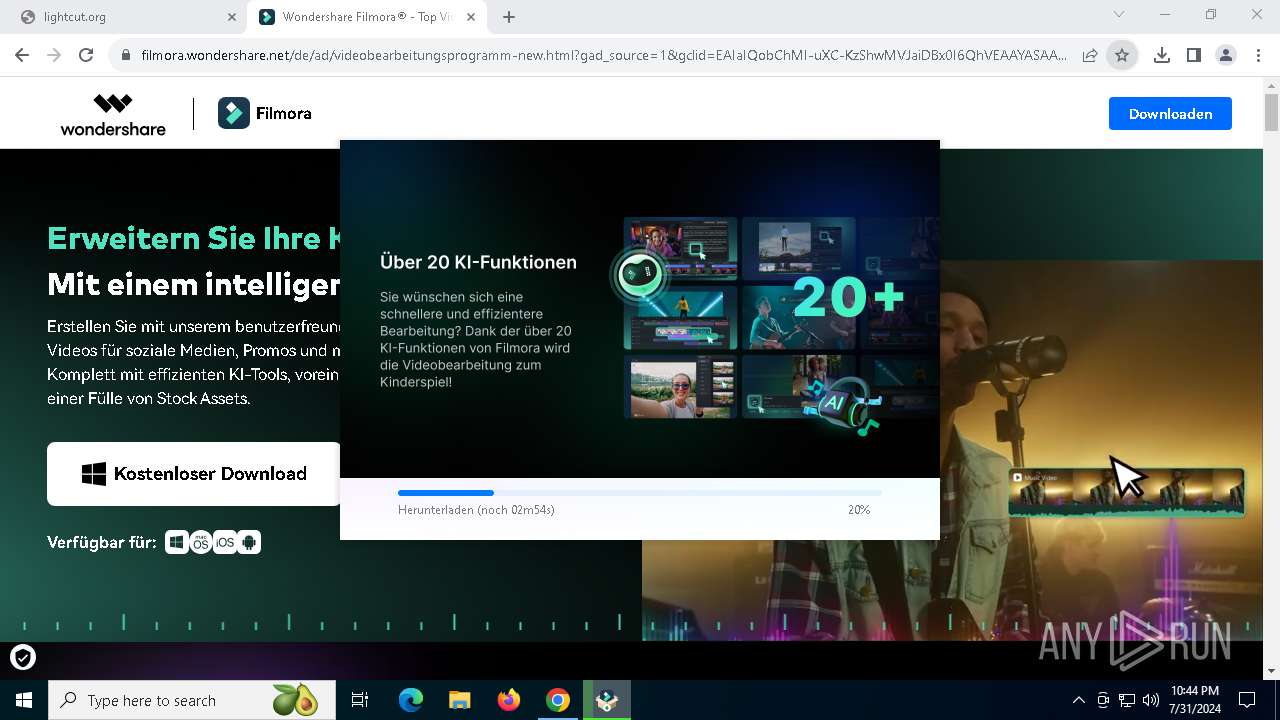This screenshot has width=1280, height=720.
Task: Open the clock and date
Action: point(1194,700)
